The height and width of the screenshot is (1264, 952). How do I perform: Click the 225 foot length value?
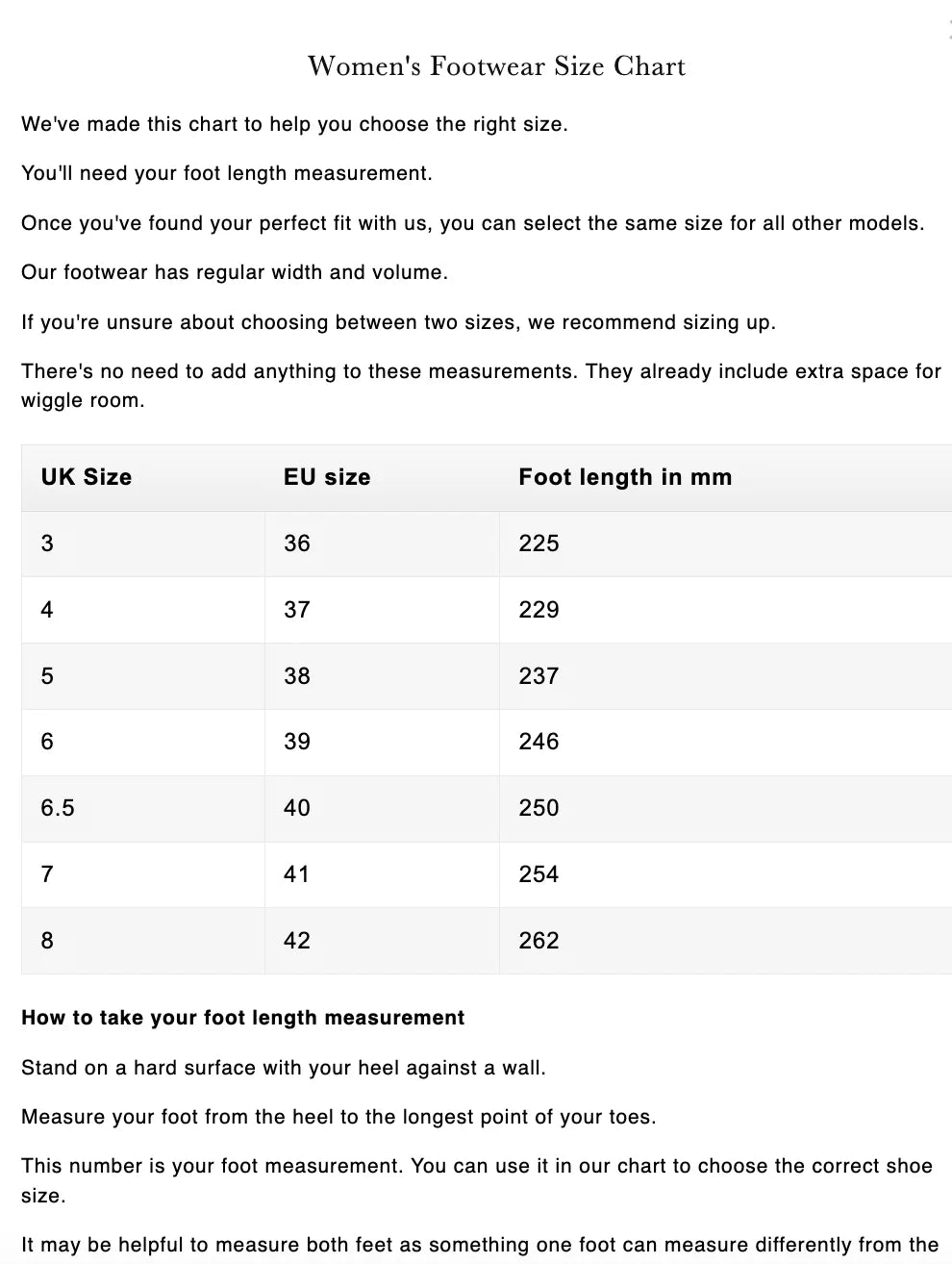coord(539,544)
